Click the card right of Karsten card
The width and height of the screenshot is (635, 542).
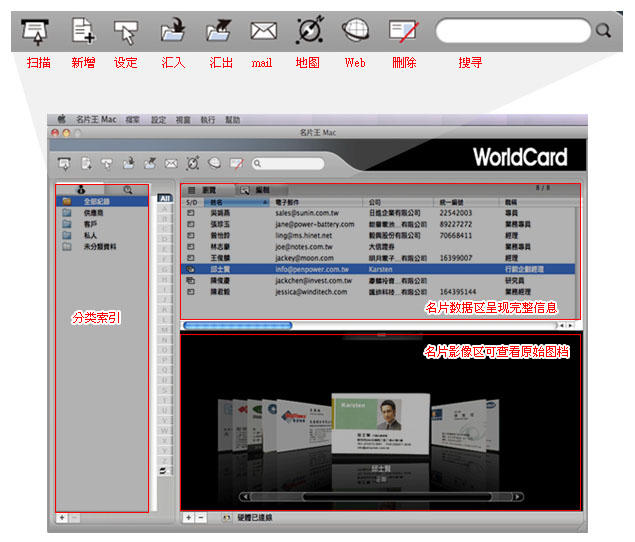point(459,425)
